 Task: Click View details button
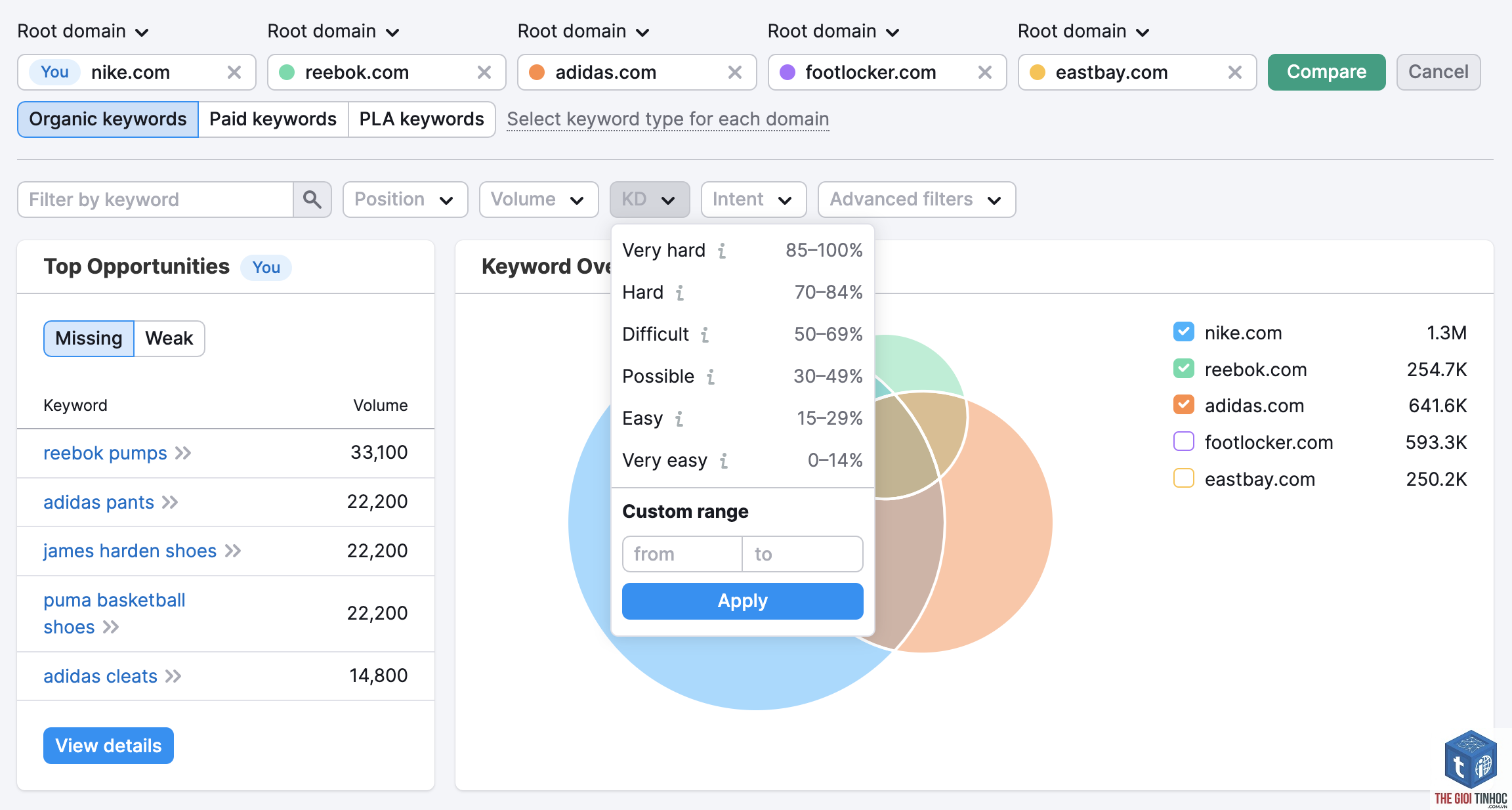click(108, 746)
